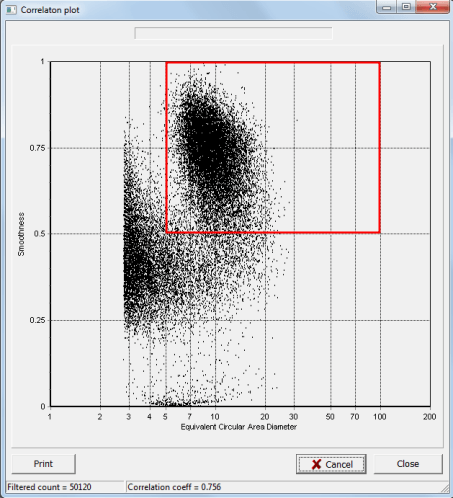Click the 0.25 tick label on the y-axis
Image resolution: width=453 pixels, height=498 pixels.
tap(37, 320)
